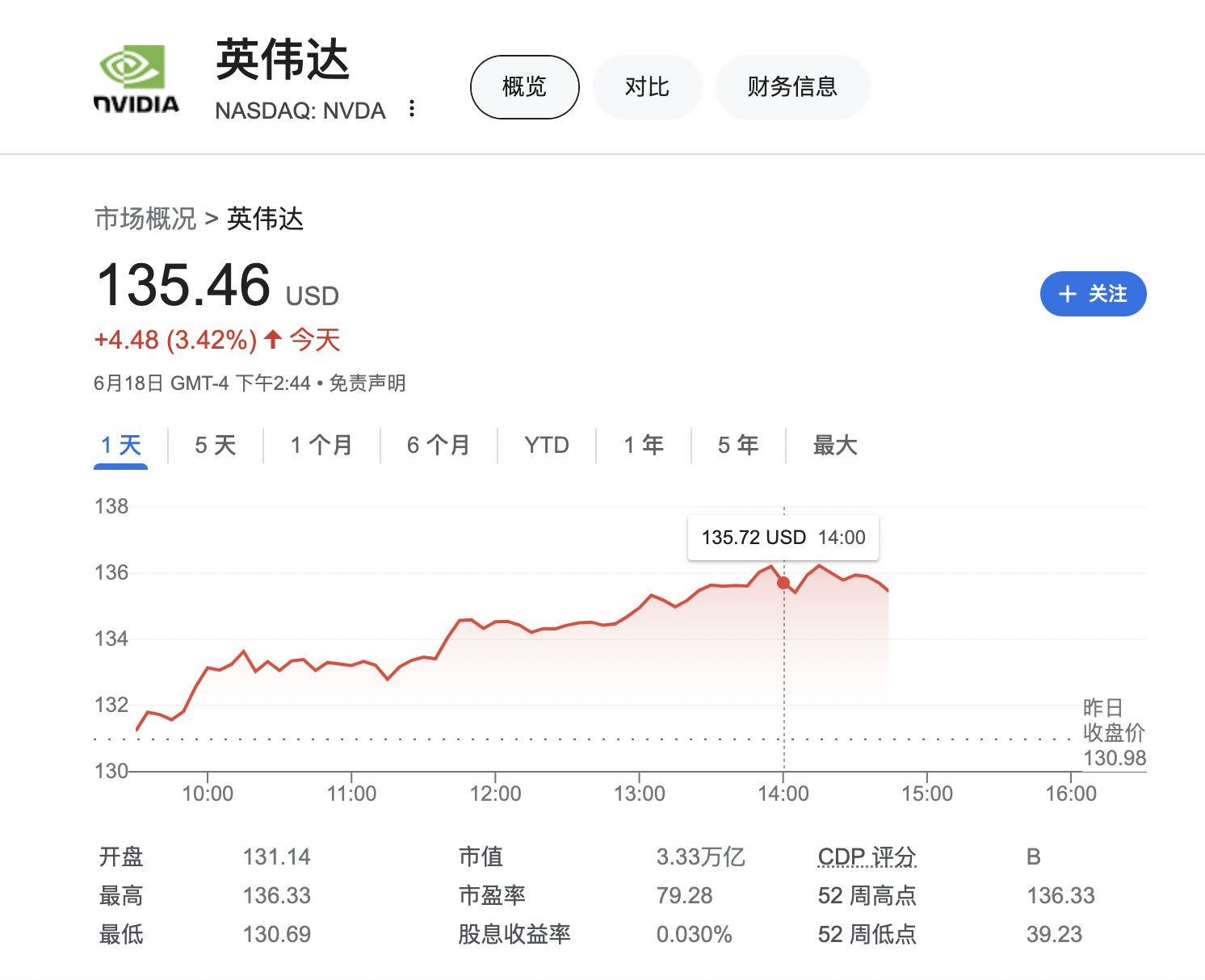Click the red data point on chart
This screenshot has width=1205, height=980.
(x=783, y=583)
